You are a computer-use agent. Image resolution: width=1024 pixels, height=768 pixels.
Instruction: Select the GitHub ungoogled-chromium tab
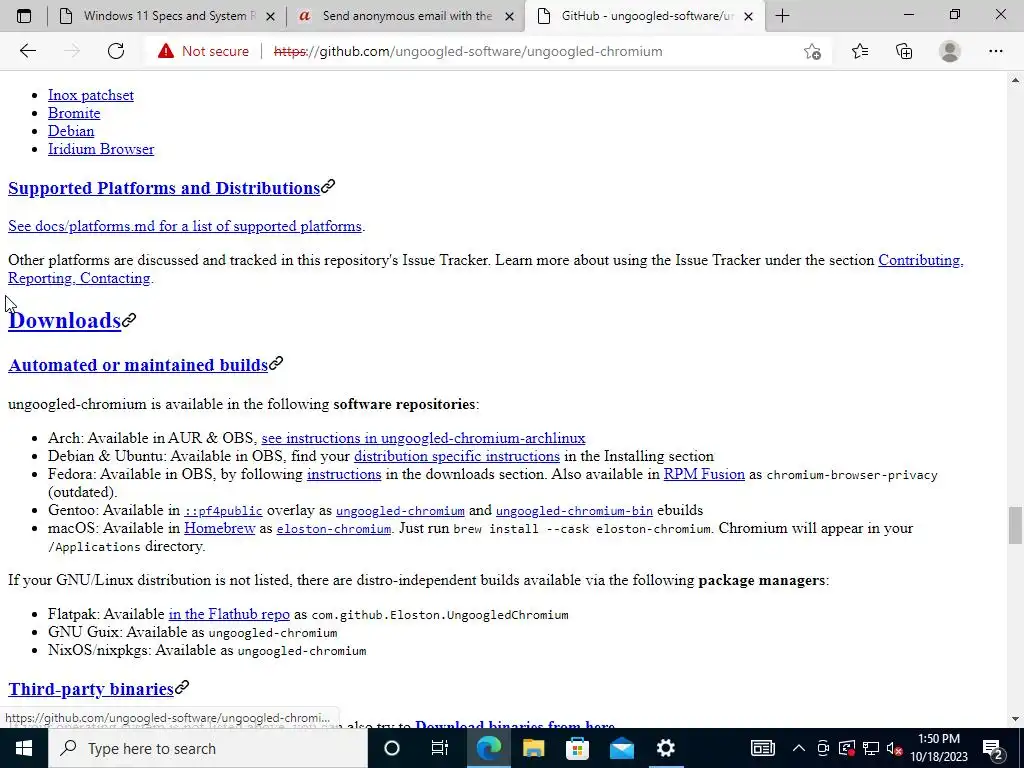coord(645,16)
